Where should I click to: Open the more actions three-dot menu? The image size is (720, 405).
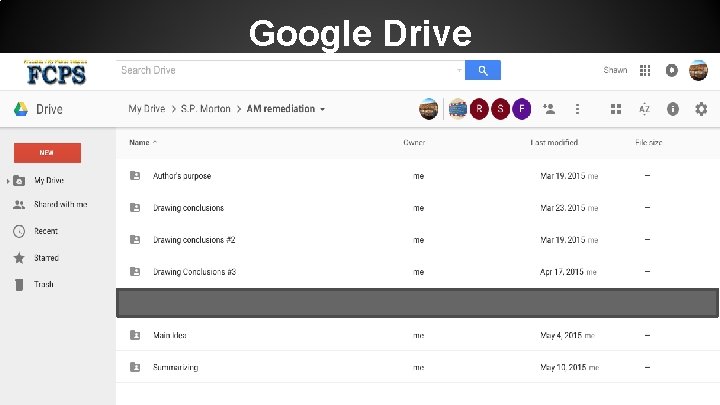point(577,109)
